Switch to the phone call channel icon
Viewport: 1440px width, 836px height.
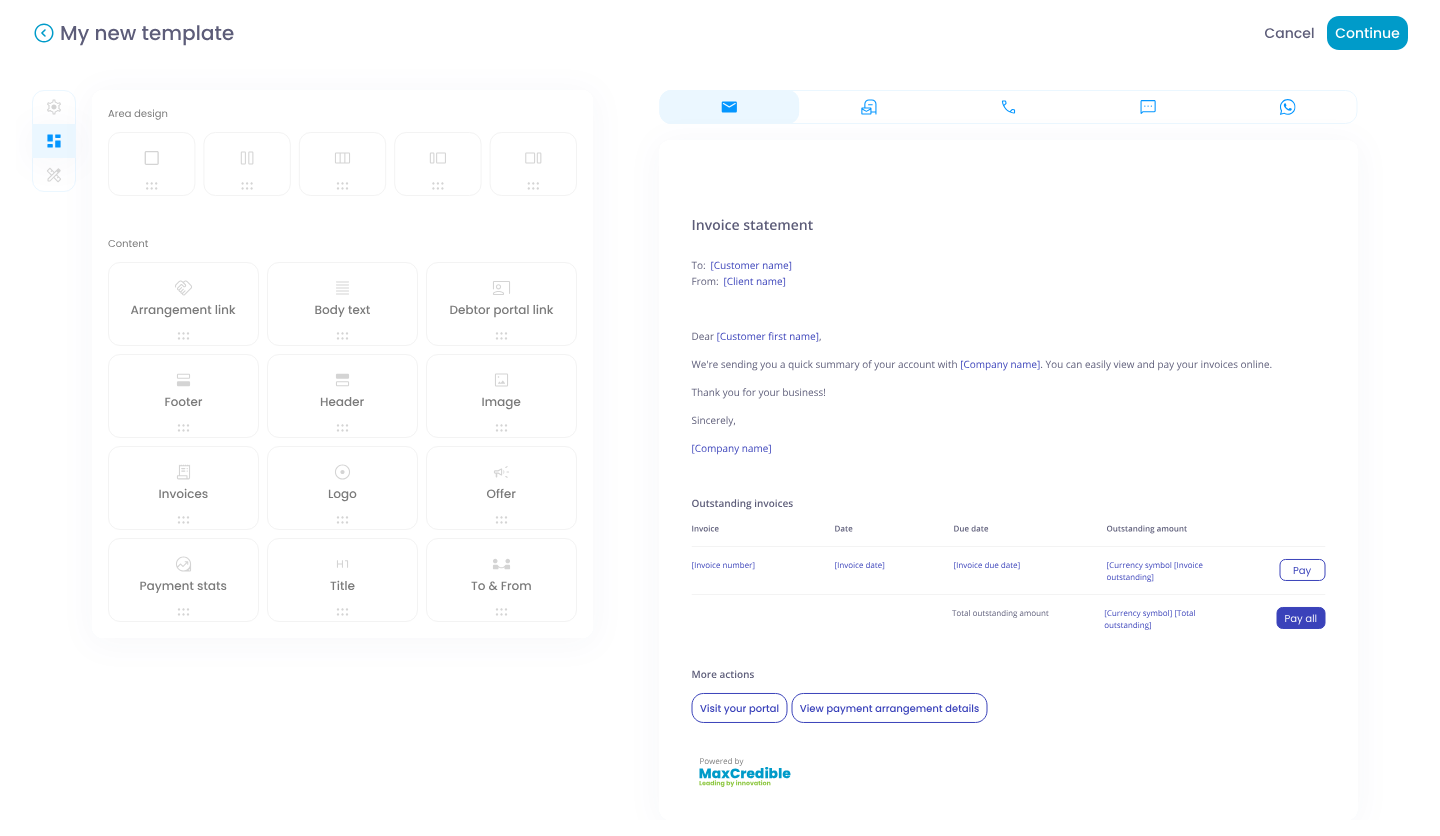click(x=1008, y=106)
